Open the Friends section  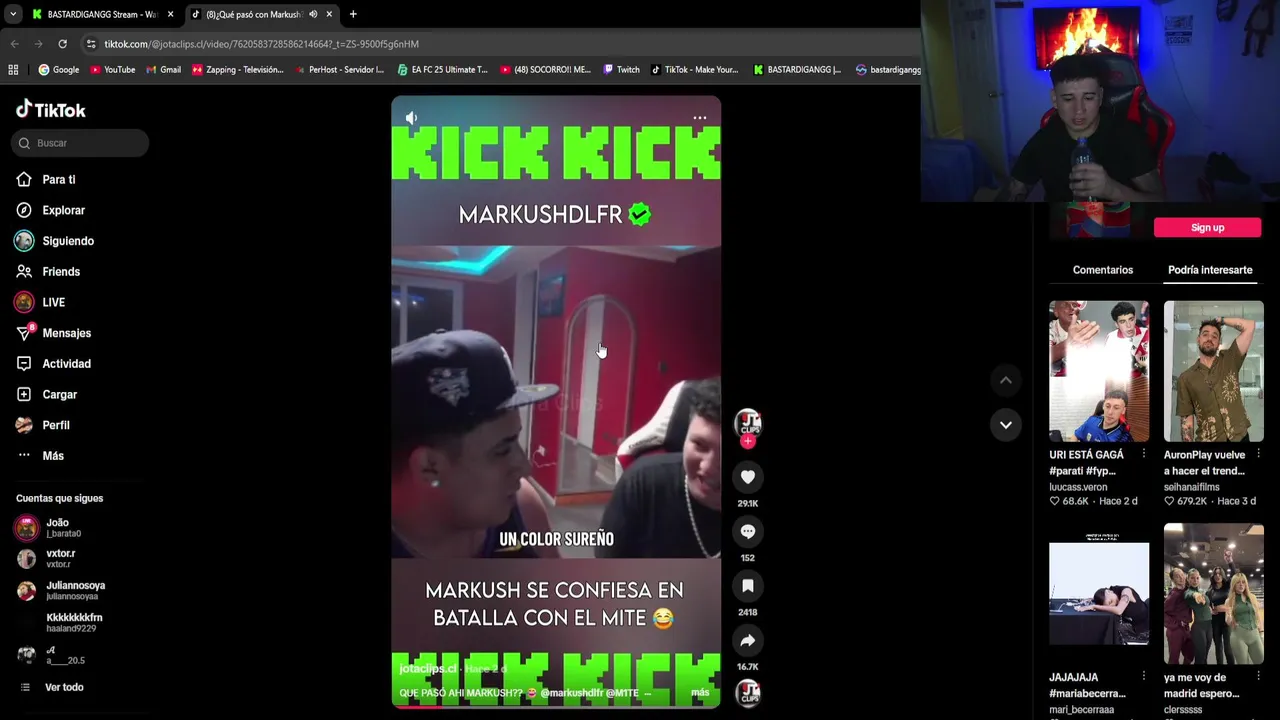48,272
